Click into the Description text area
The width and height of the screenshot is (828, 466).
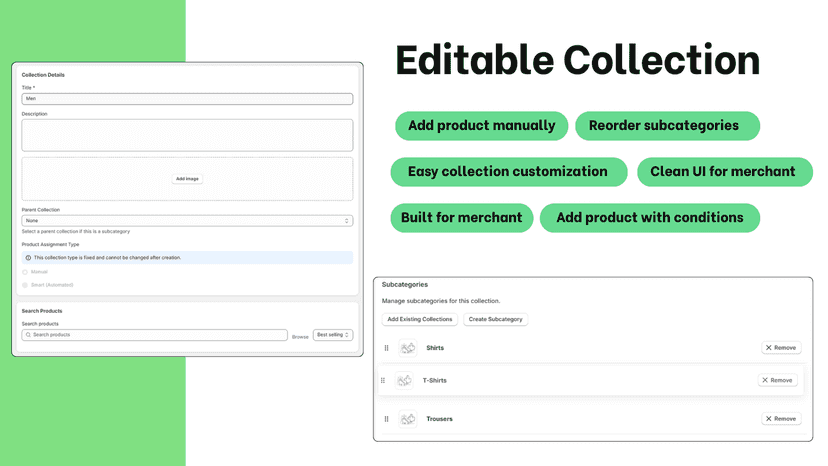pyautogui.click(x=187, y=135)
